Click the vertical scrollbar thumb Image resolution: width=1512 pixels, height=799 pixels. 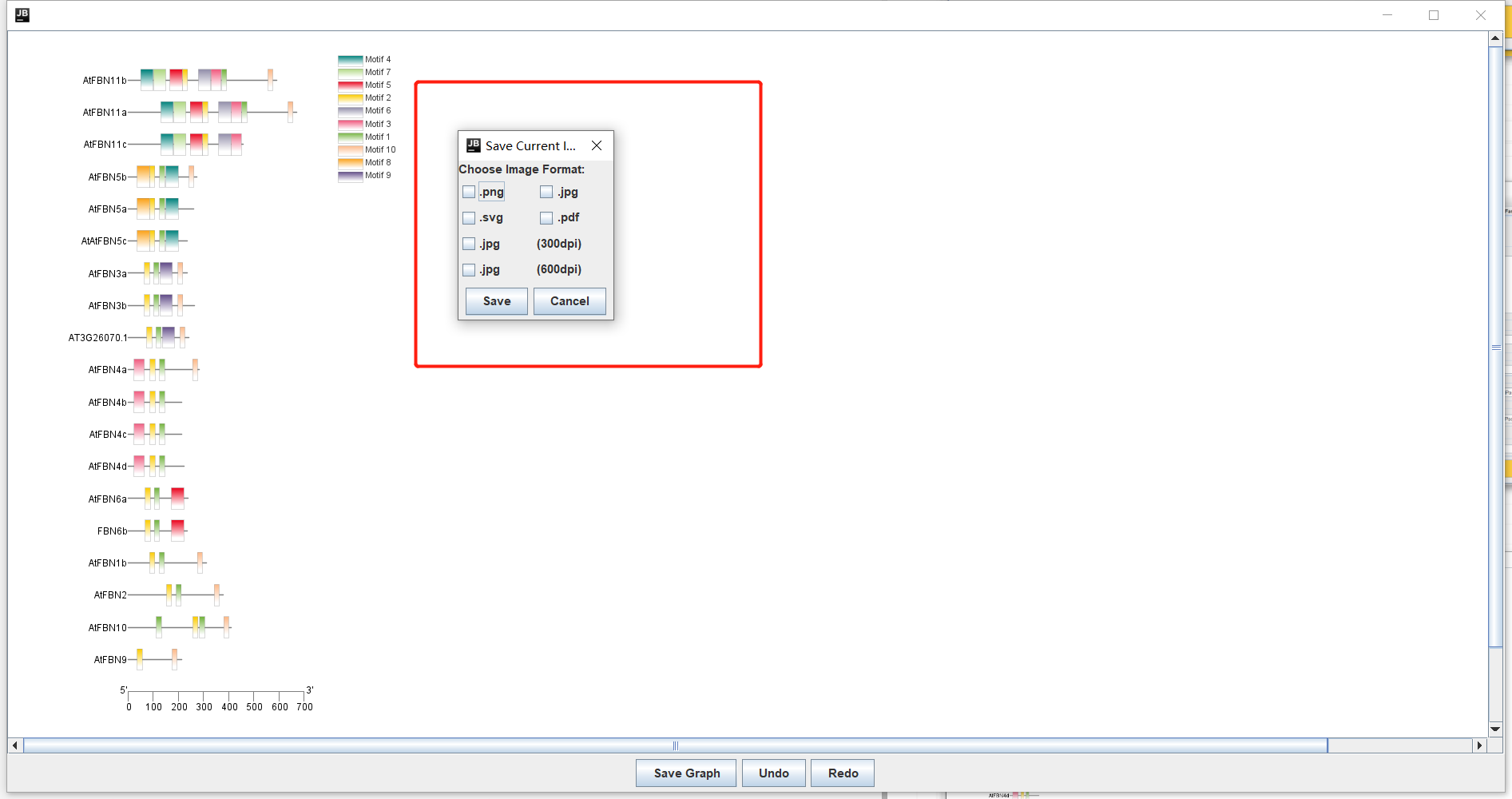(1495, 347)
